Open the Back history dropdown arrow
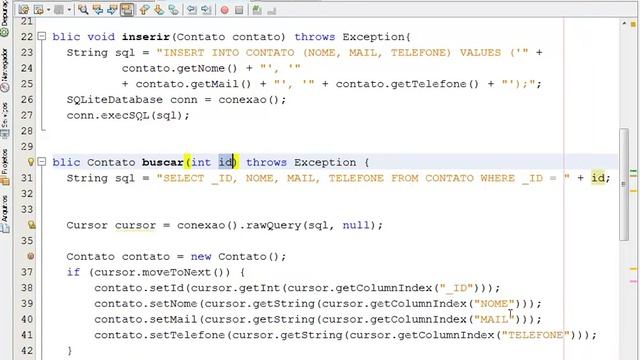 coord(49,9)
